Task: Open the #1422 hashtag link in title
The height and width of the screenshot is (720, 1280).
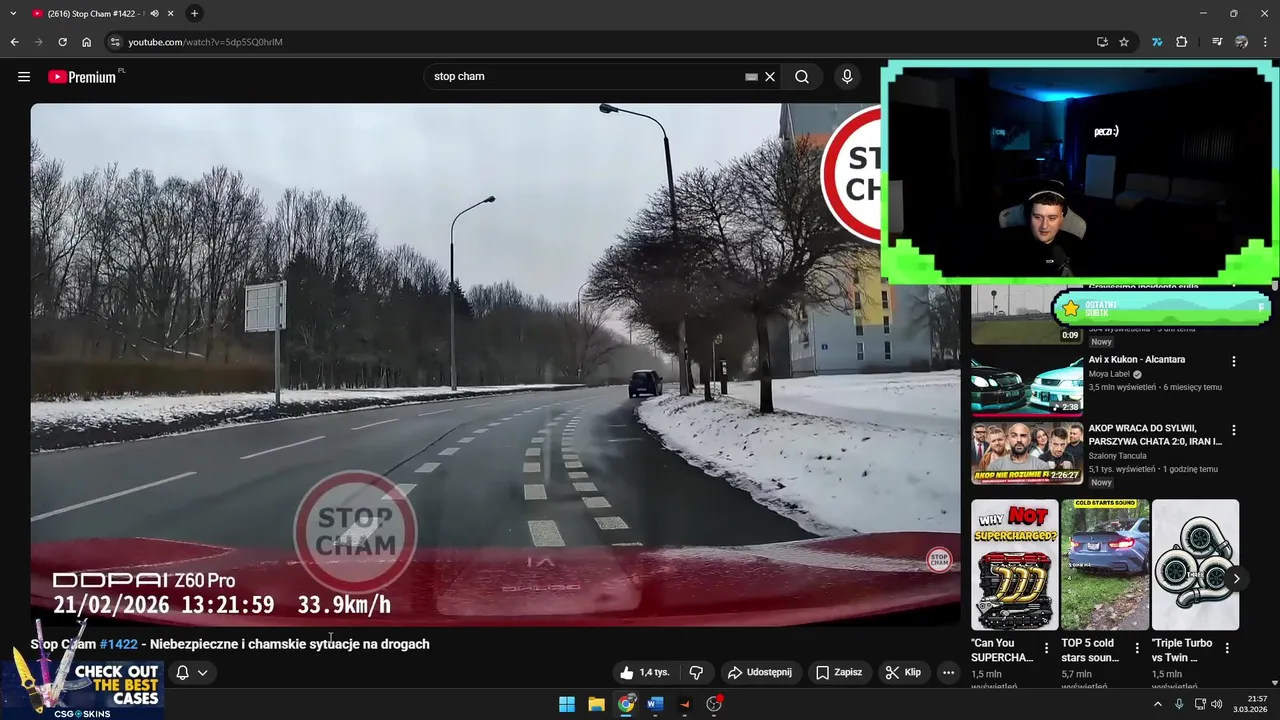Action: click(118, 644)
